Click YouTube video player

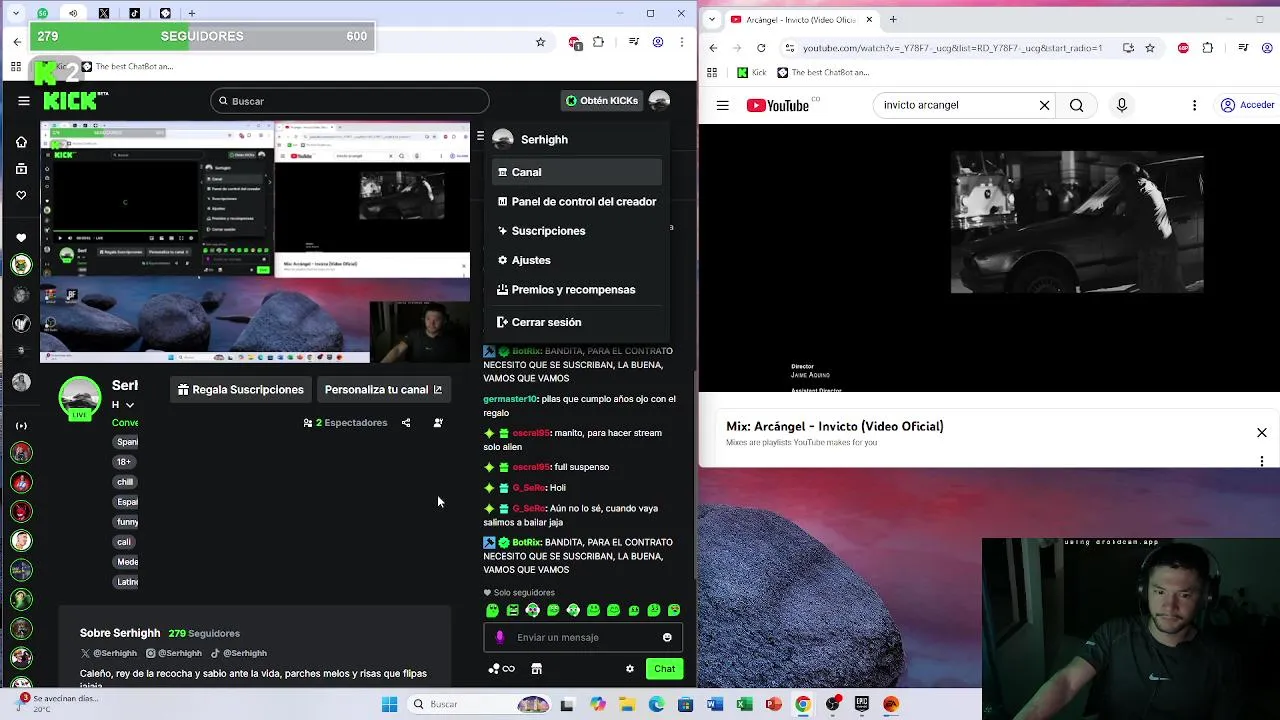pyautogui.click(x=989, y=258)
